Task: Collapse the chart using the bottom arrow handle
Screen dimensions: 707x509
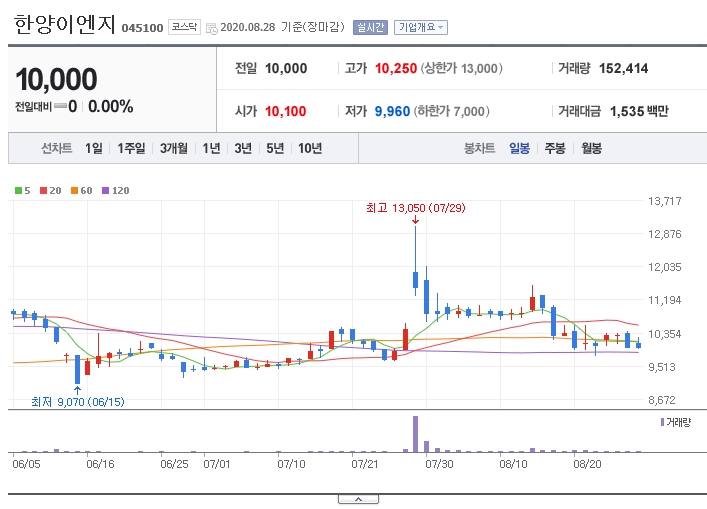Action: (x=358, y=499)
